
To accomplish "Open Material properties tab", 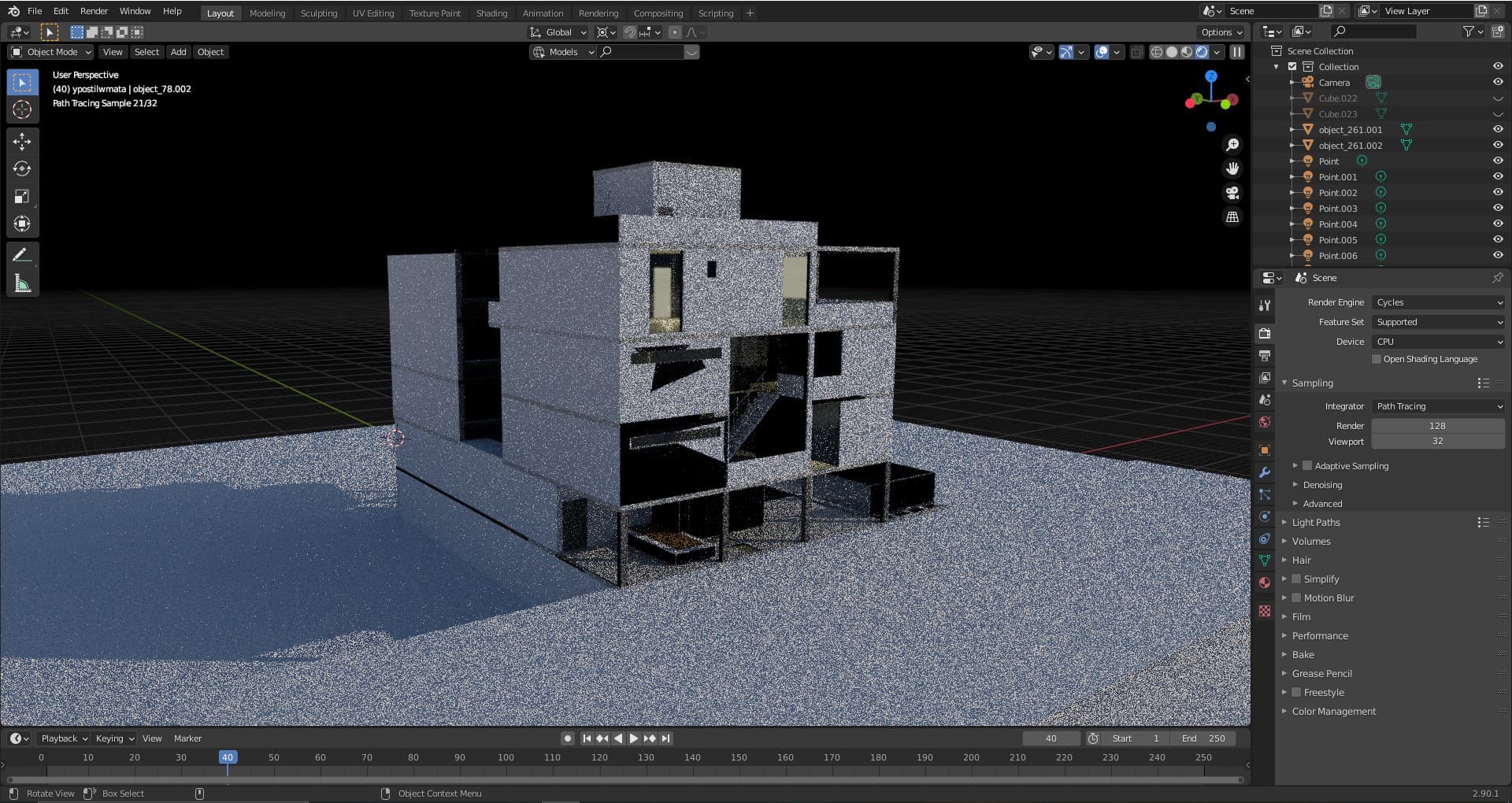I will click(x=1265, y=583).
